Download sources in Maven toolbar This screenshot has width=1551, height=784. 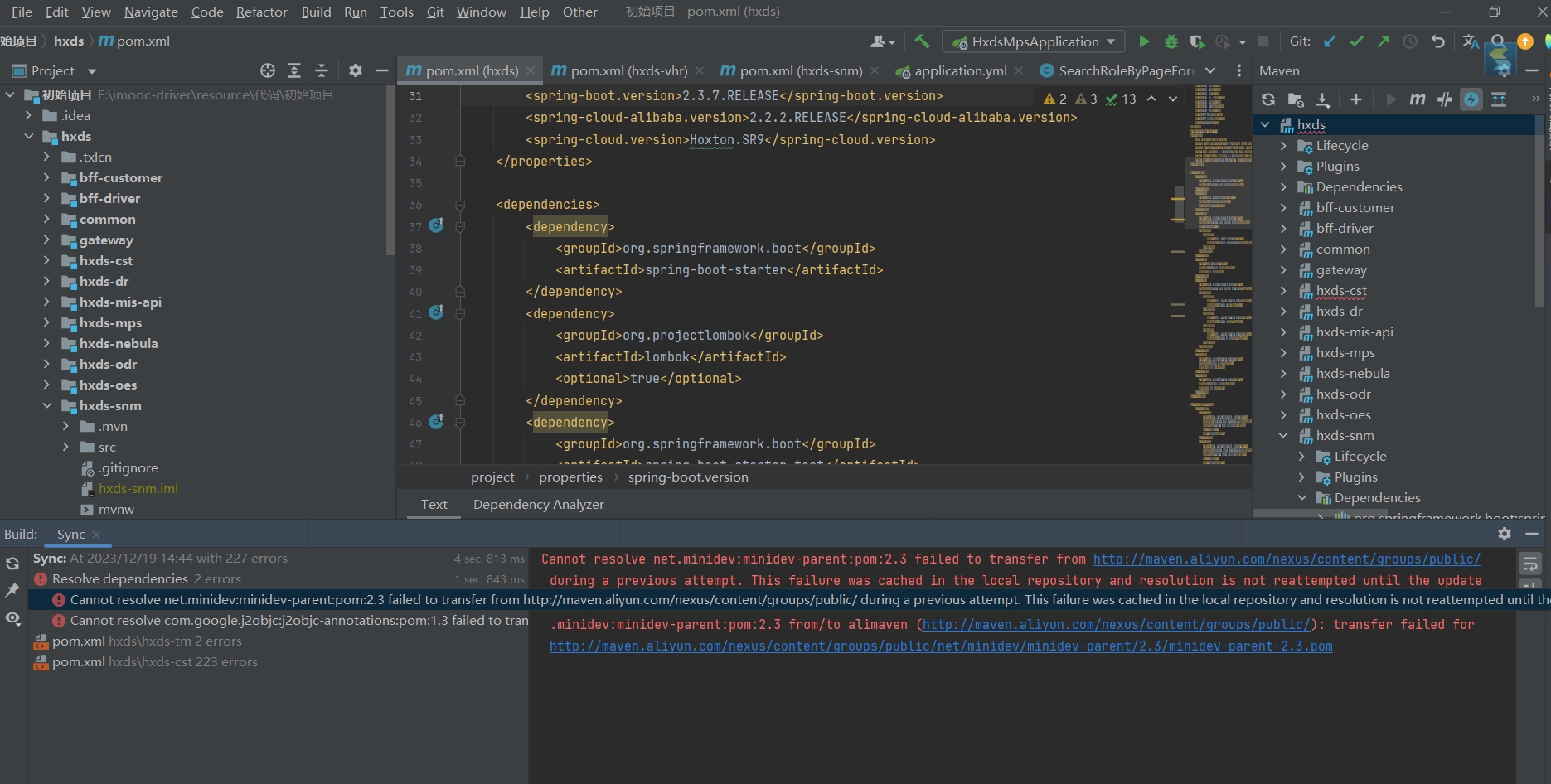pyautogui.click(x=1323, y=99)
